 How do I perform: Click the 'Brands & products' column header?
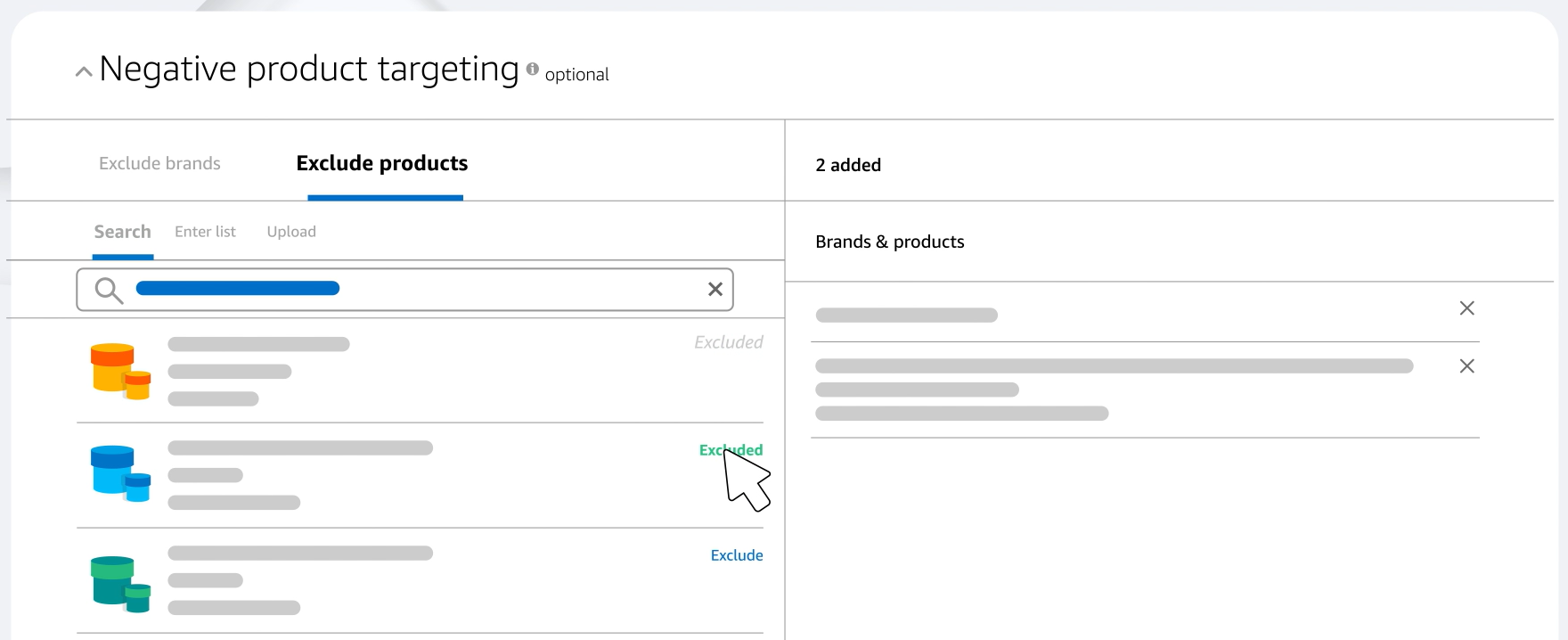click(x=890, y=242)
